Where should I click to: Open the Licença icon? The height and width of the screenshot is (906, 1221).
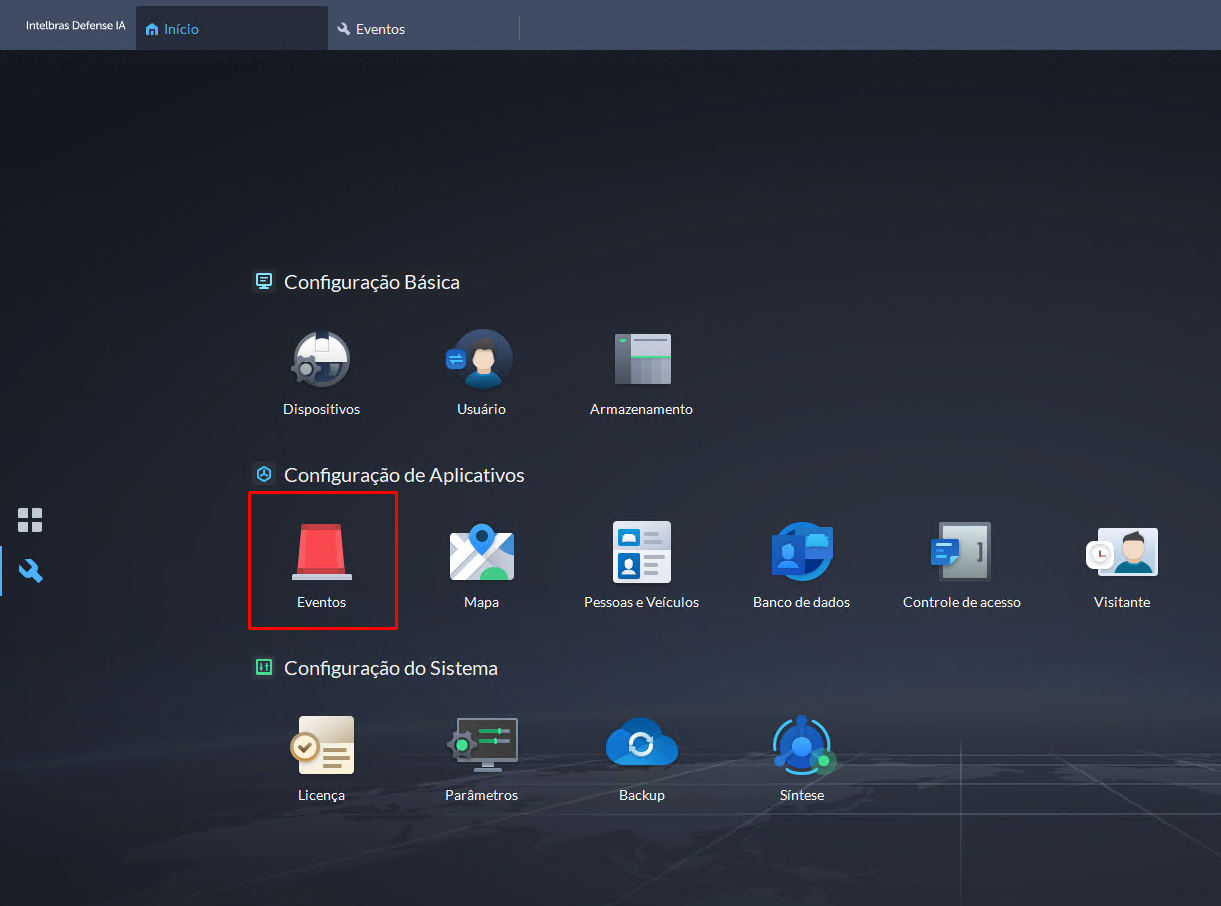[322, 745]
